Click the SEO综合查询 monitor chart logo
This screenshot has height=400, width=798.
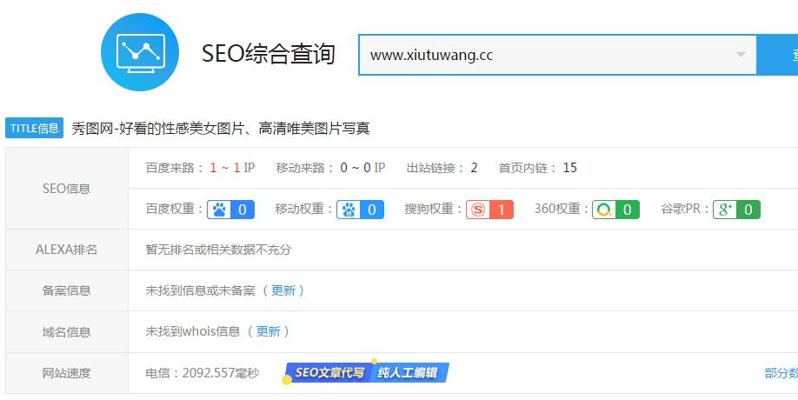[x=140, y=52]
